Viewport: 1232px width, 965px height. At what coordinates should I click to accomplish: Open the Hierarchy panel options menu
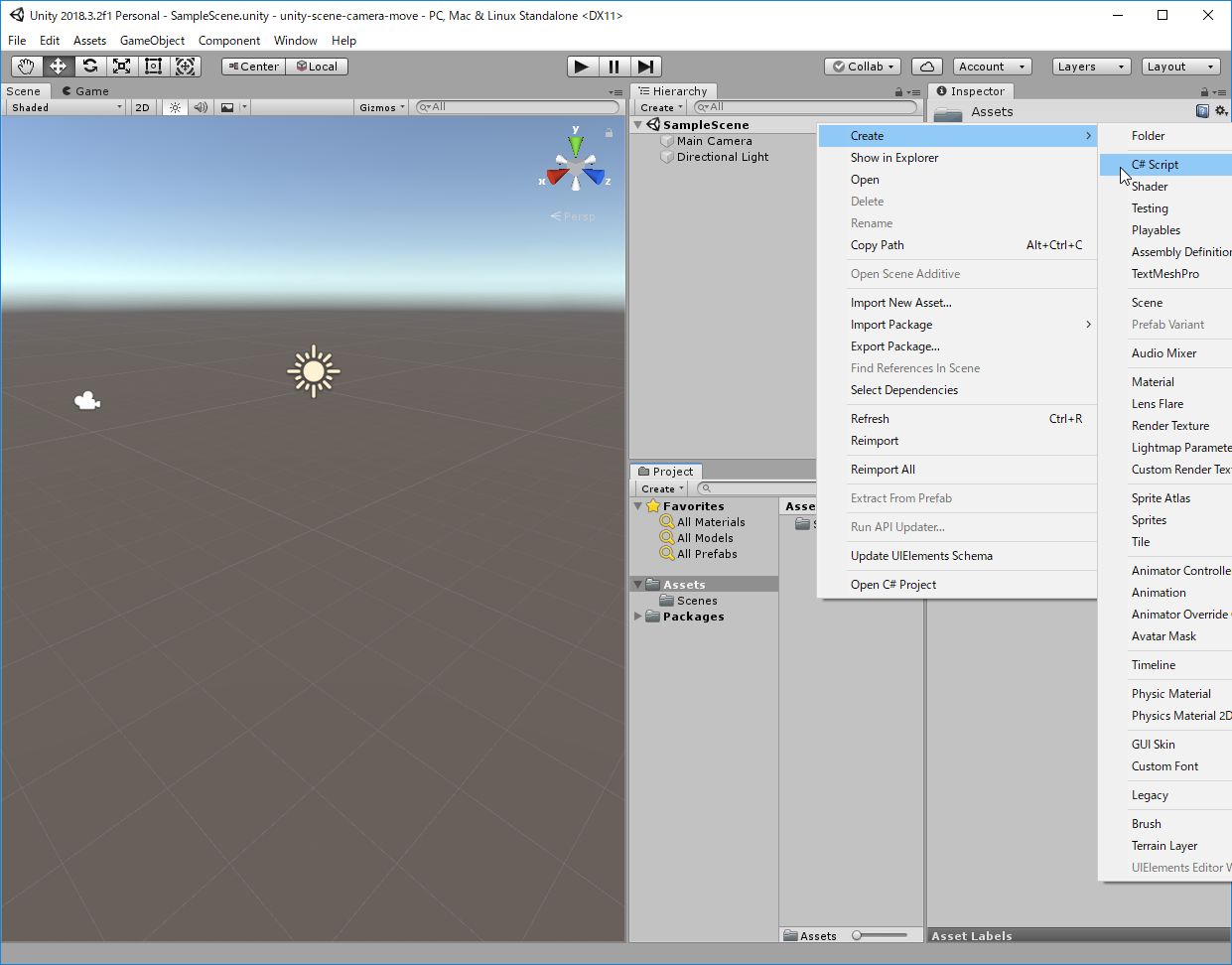912,91
